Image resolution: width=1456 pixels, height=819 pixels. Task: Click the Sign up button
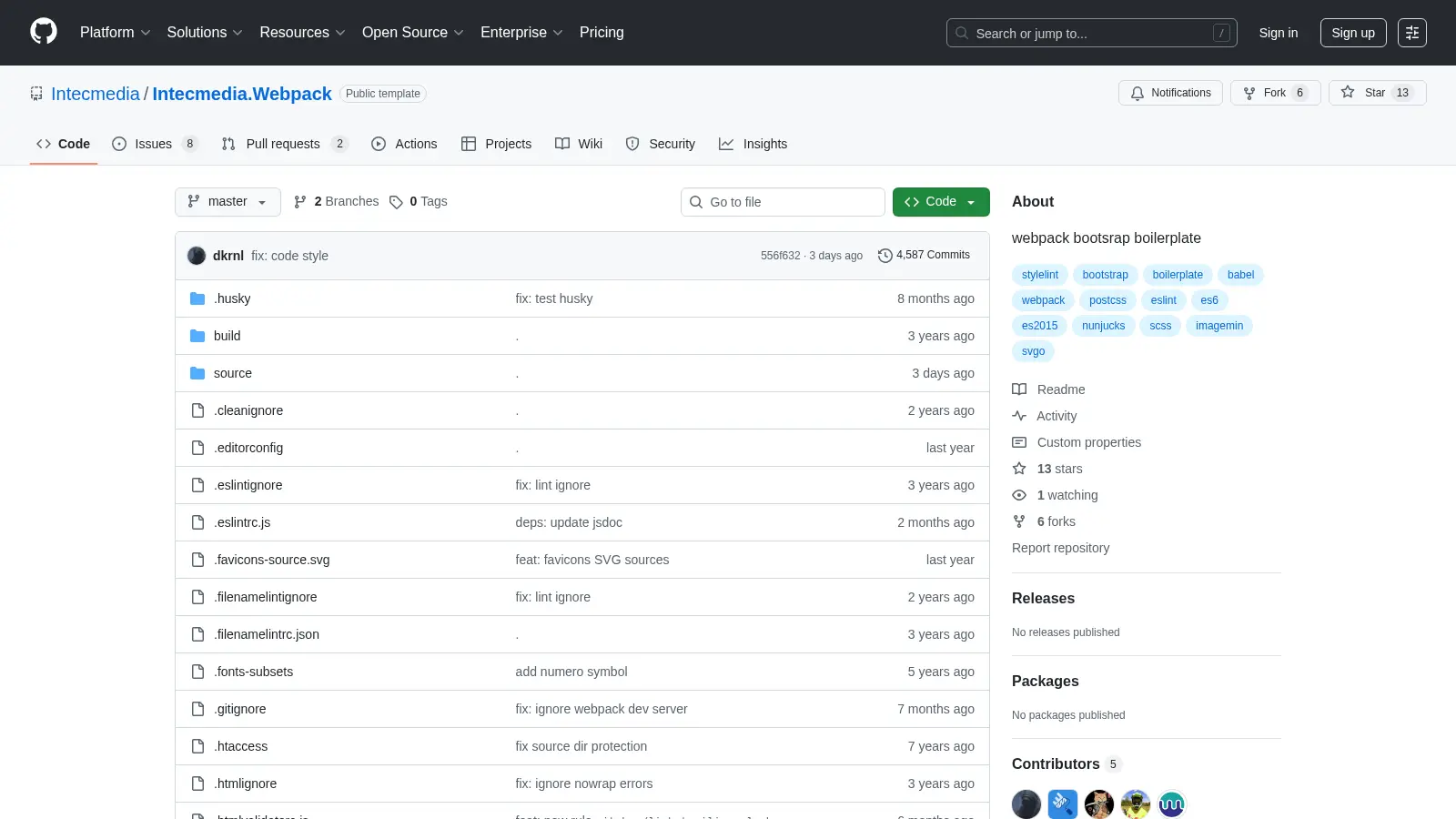point(1353,33)
